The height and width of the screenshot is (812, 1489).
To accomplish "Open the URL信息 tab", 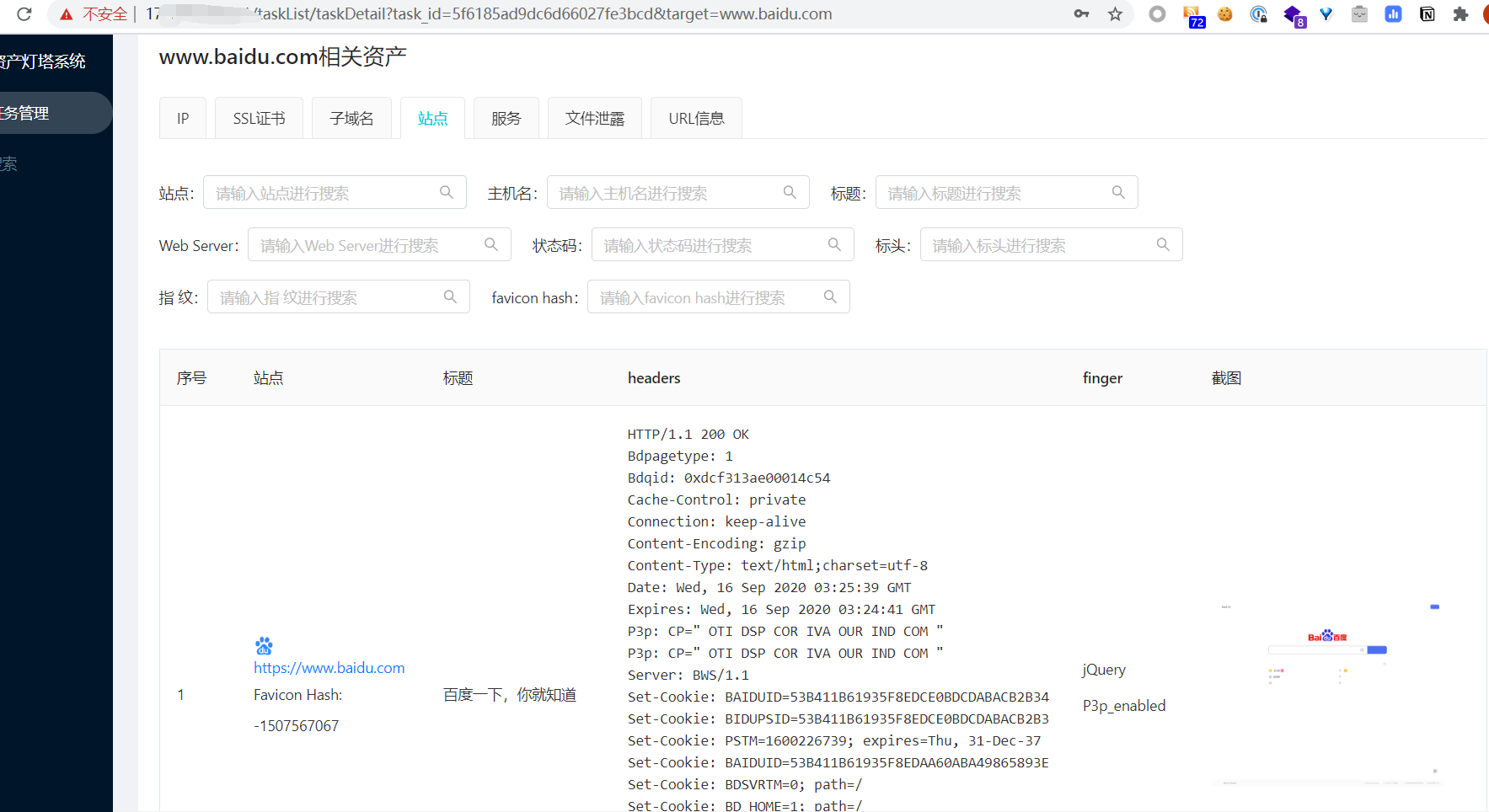I will point(696,118).
